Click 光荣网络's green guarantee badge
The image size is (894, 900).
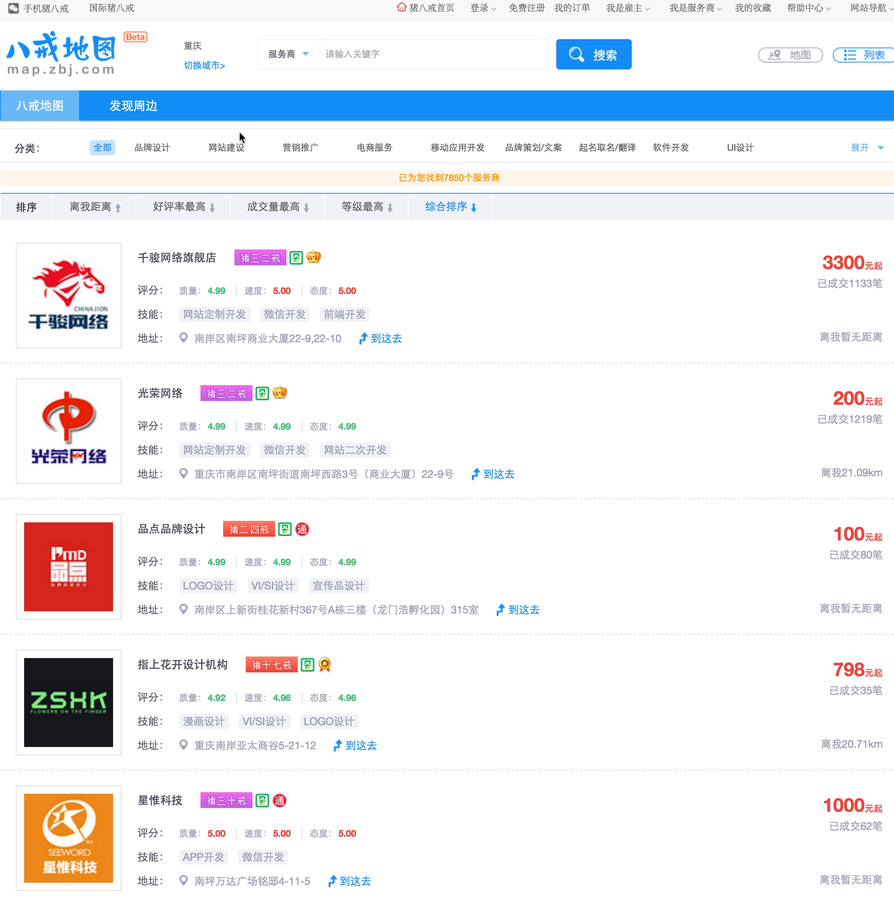[x=262, y=393]
